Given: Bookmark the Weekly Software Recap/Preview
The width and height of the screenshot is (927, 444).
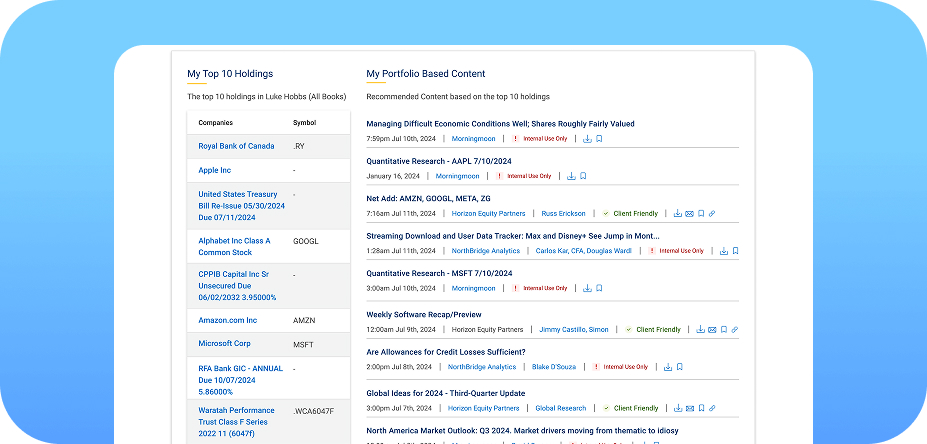Looking at the screenshot, I should pos(724,330).
